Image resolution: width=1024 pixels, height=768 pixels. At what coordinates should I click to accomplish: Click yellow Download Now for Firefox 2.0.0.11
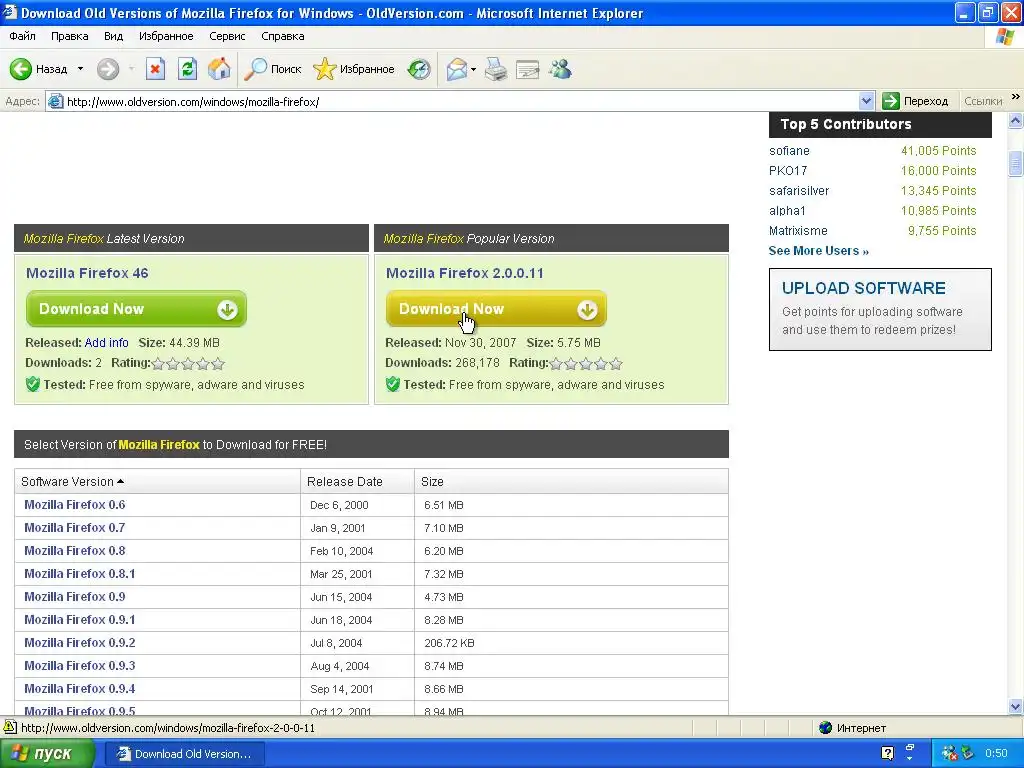pos(496,309)
